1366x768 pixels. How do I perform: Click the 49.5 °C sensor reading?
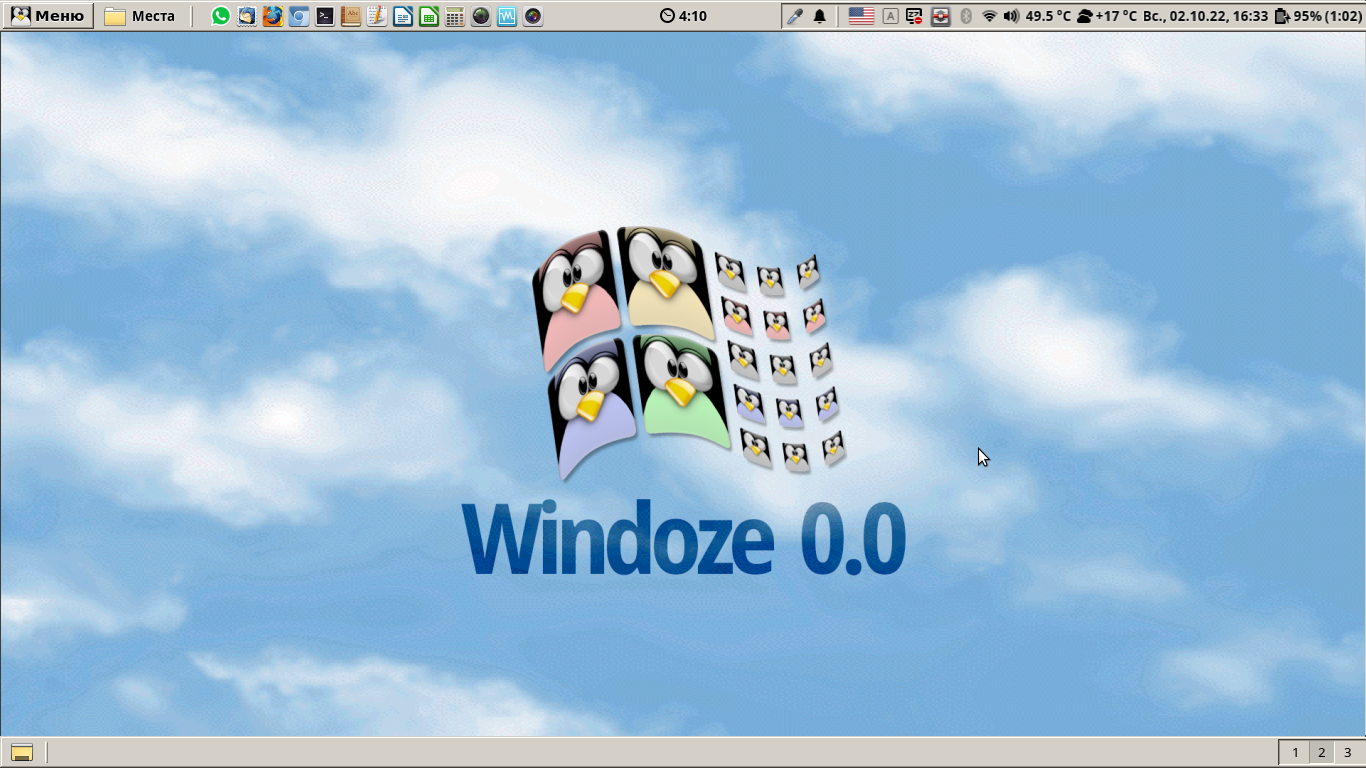pyautogui.click(x=1048, y=16)
